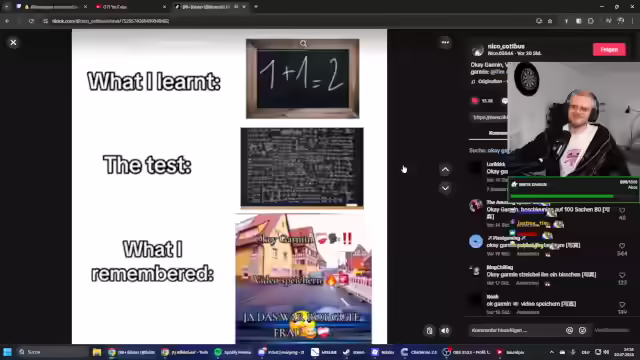Click the comment input field
Image resolution: width=640 pixels, height=360 pixels.
click(x=516, y=330)
